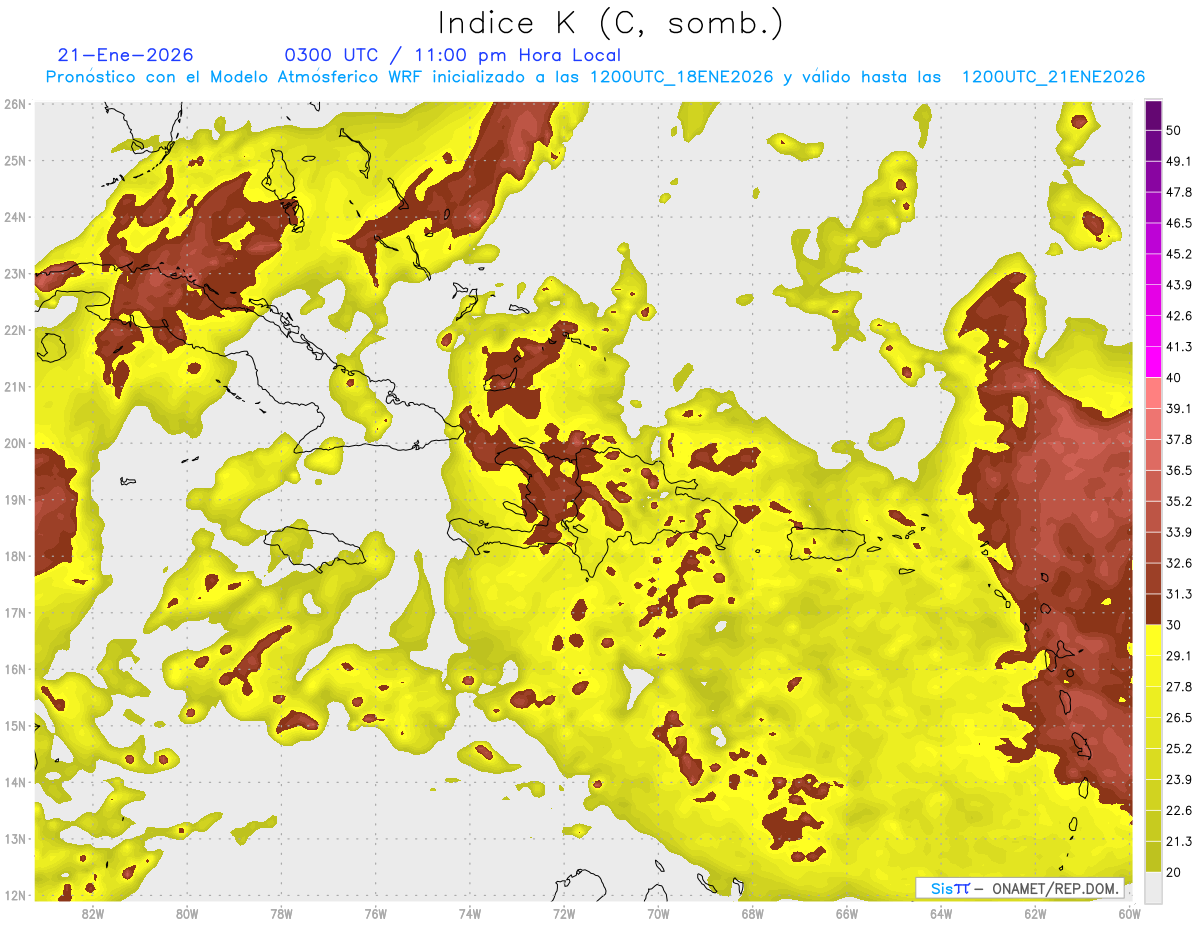This screenshot has width=1200, height=927.
Task: Click the latitude axis label "20N"
Action: 15,443
